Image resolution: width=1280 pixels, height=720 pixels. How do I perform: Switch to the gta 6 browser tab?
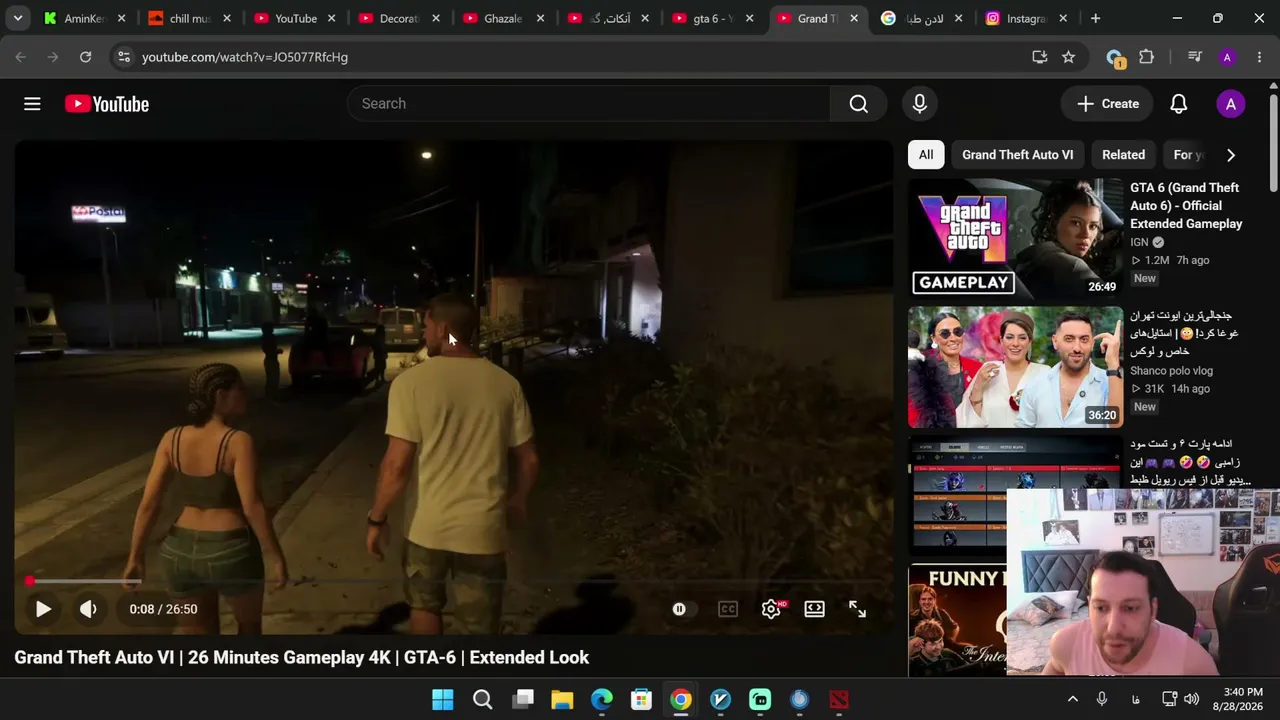(x=713, y=18)
